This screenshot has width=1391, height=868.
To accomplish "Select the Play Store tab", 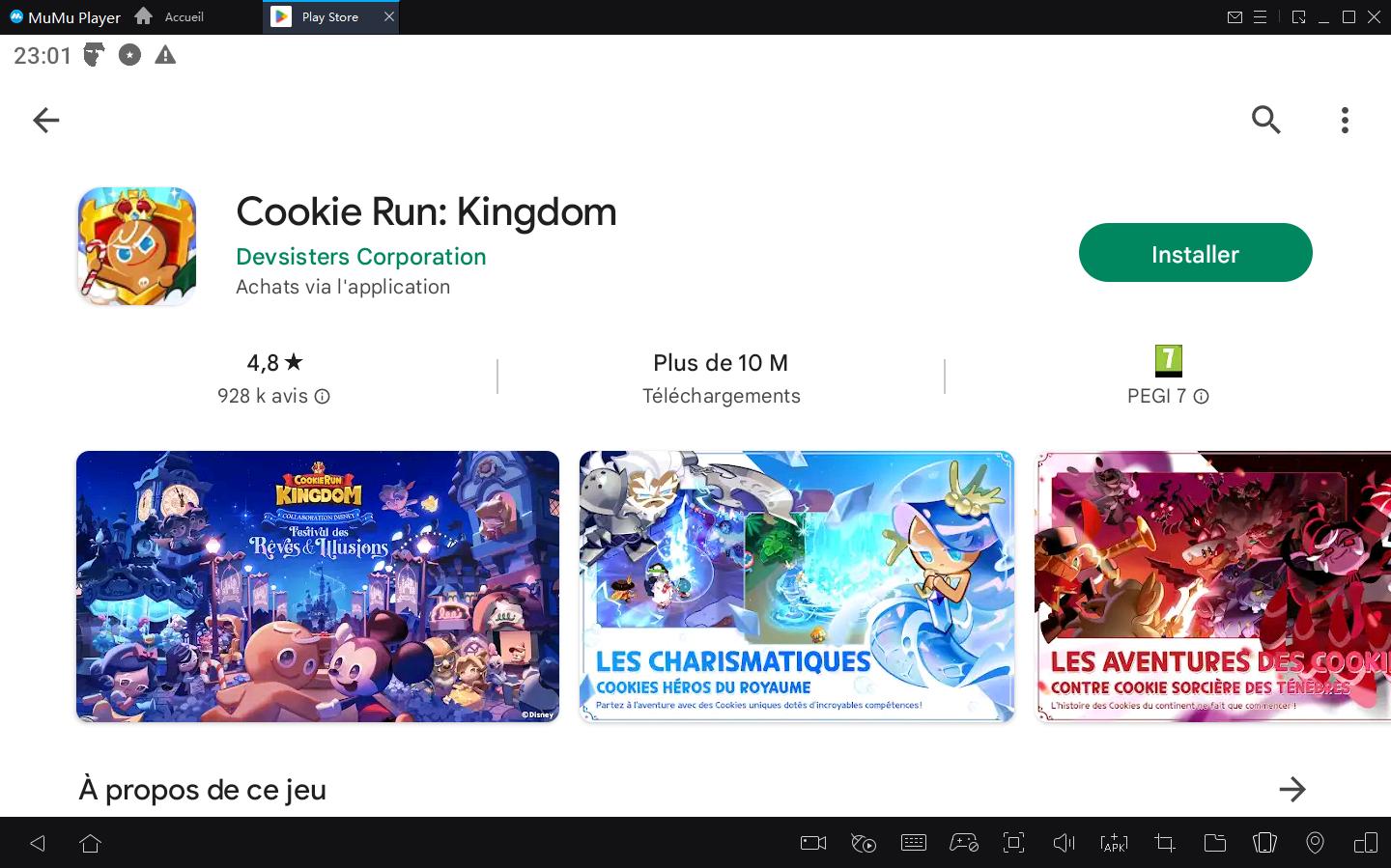I will (x=329, y=17).
